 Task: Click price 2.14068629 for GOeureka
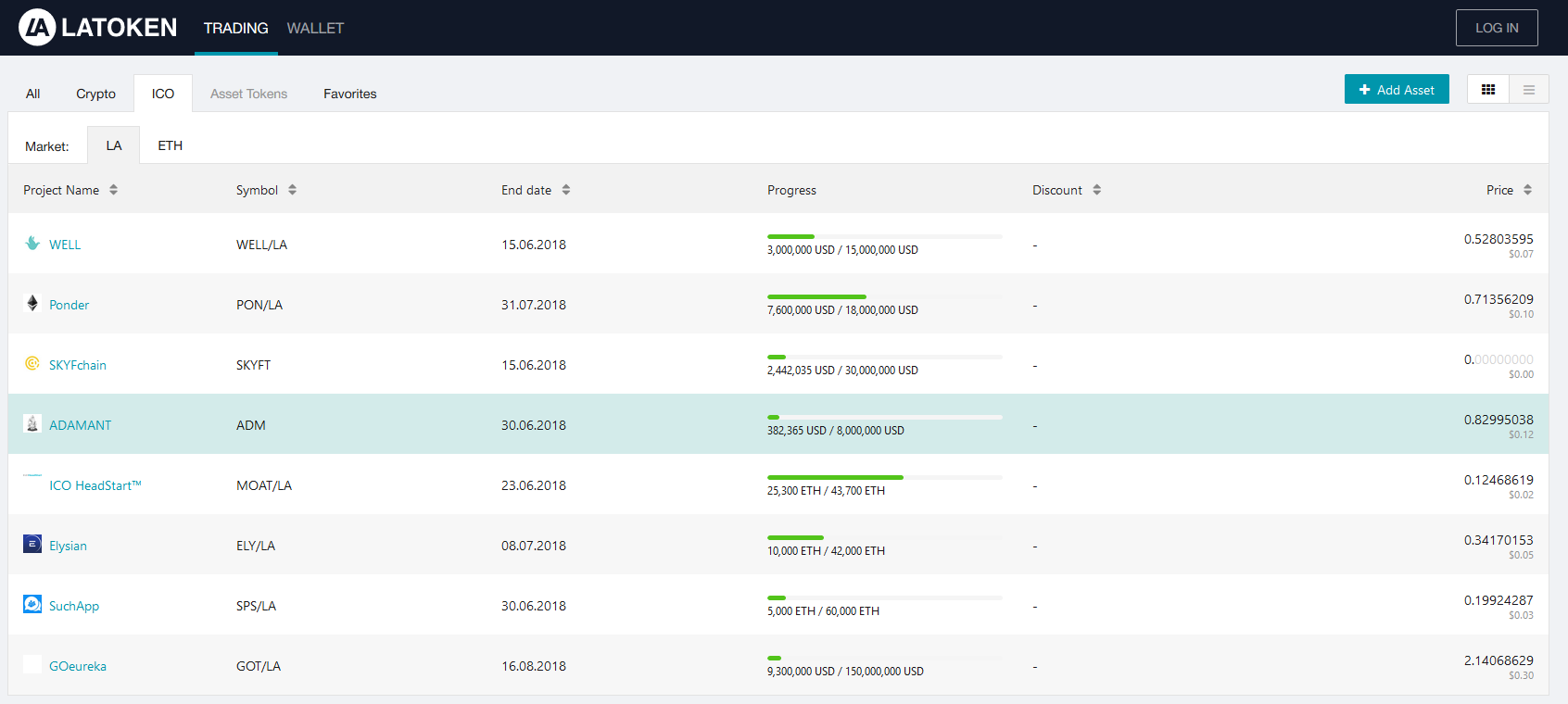1498,660
